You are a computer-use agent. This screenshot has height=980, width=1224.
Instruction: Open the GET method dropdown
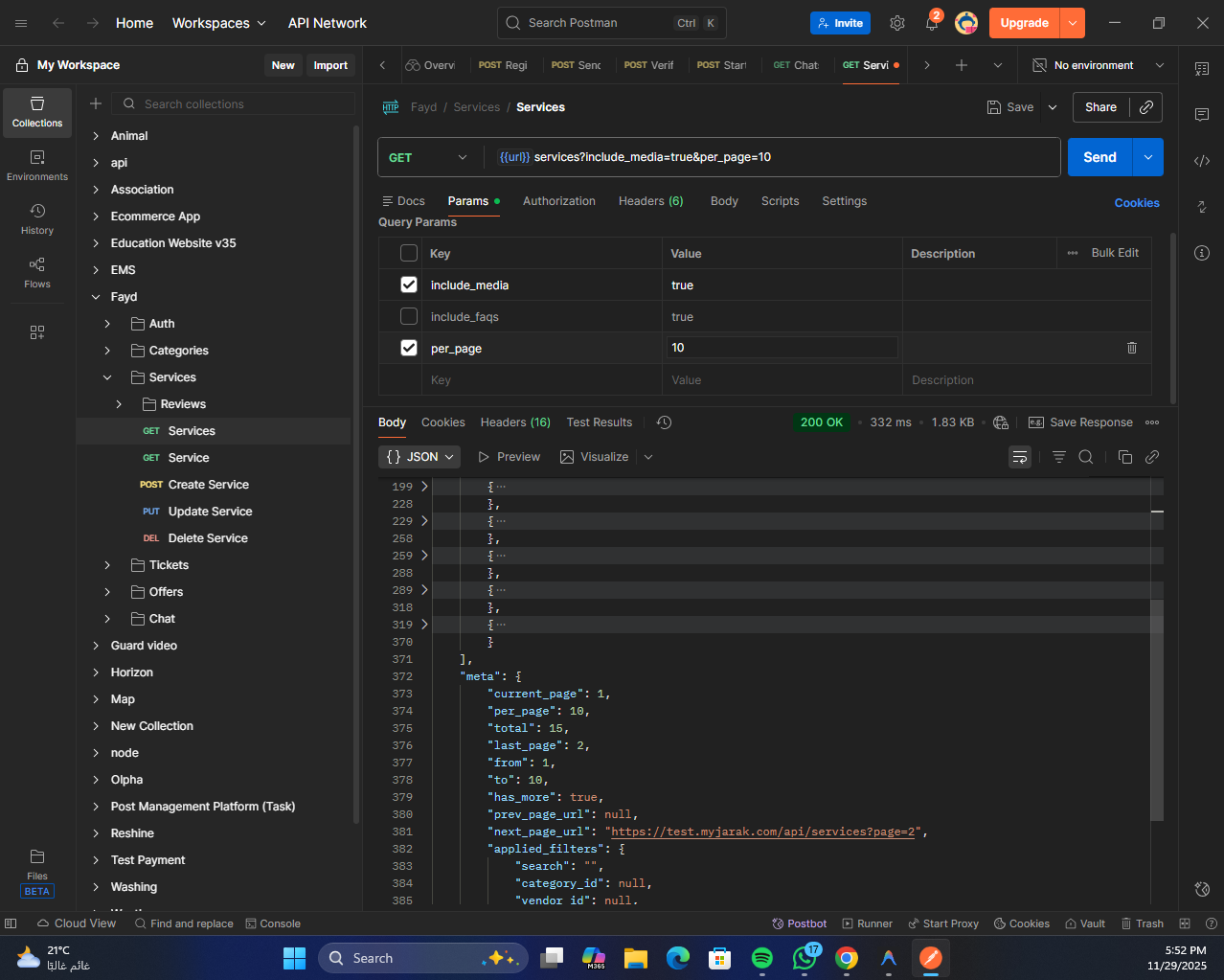(x=428, y=158)
